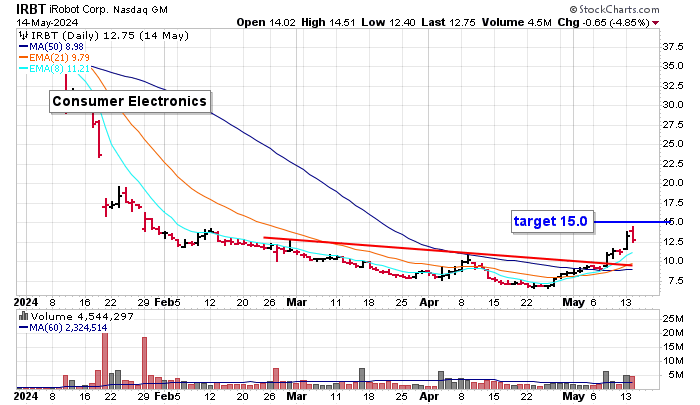Viewport: 700px width, 405px height.
Task: Click the Volume 4.5M header value
Action: click(x=517, y=22)
